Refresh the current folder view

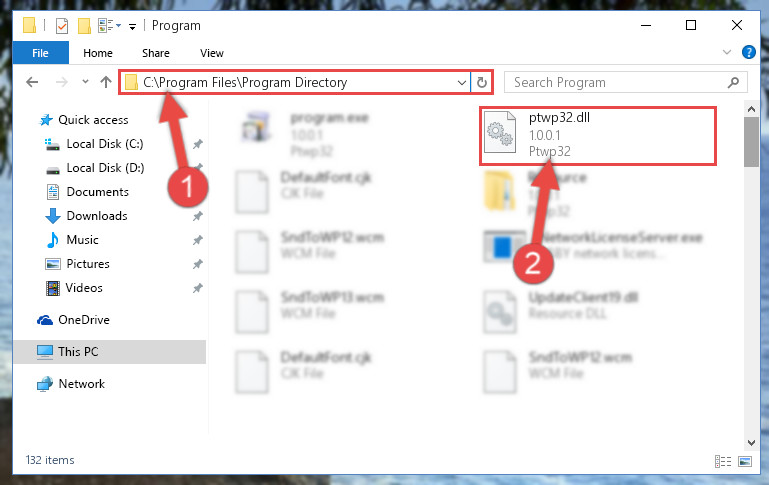click(482, 82)
